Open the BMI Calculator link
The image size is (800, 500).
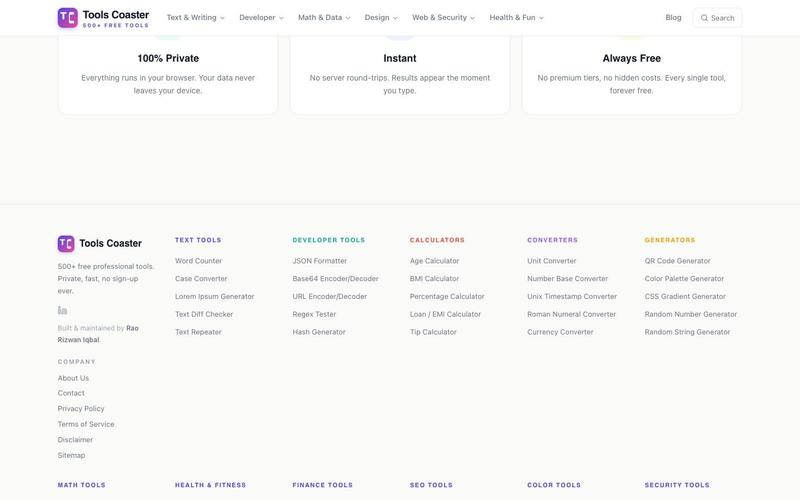click(x=434, y=279)
